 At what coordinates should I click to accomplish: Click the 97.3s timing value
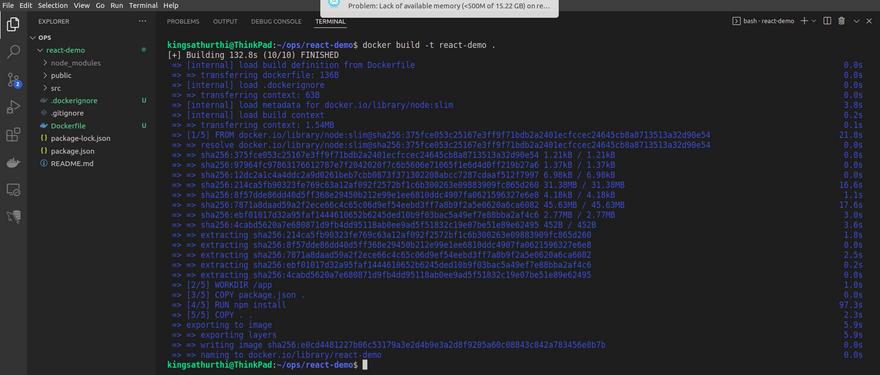click(x=850, y=305)
